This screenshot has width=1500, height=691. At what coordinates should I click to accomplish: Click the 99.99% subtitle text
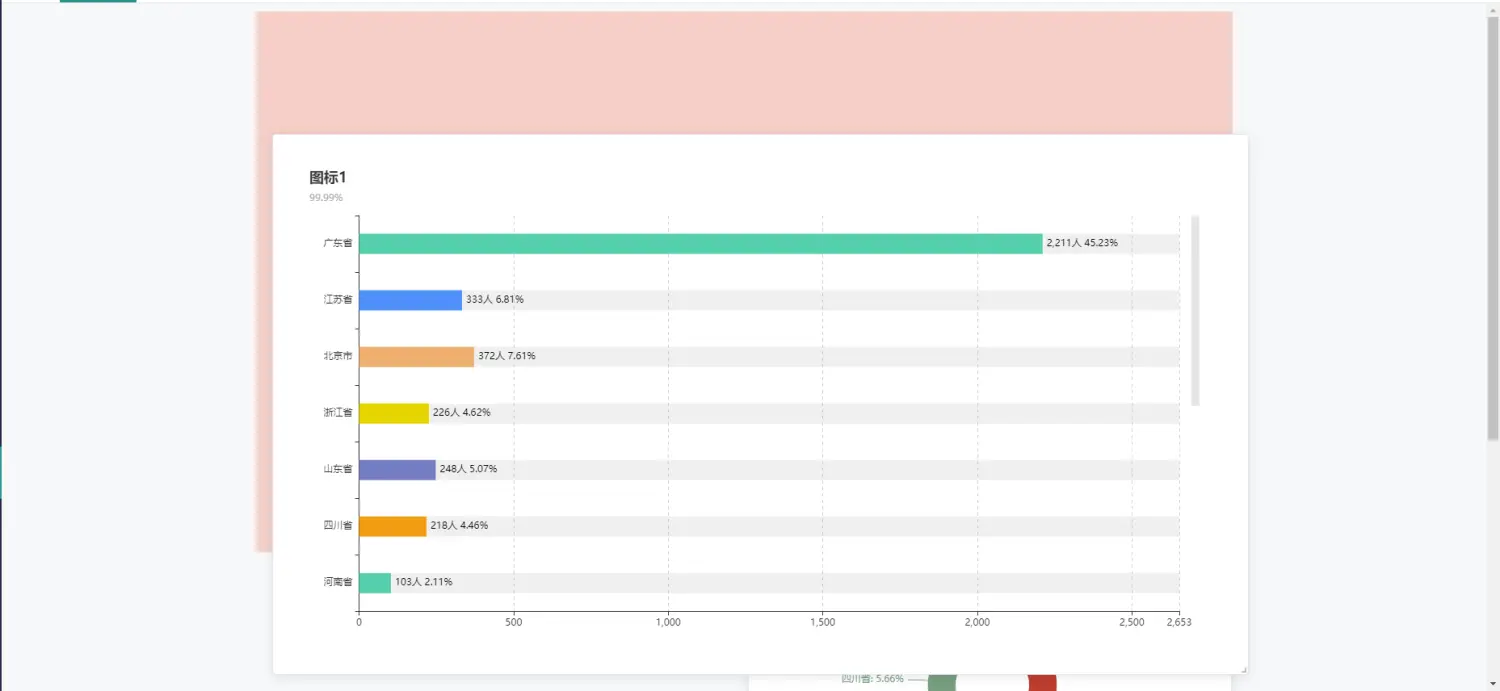[x=326, y=198]
